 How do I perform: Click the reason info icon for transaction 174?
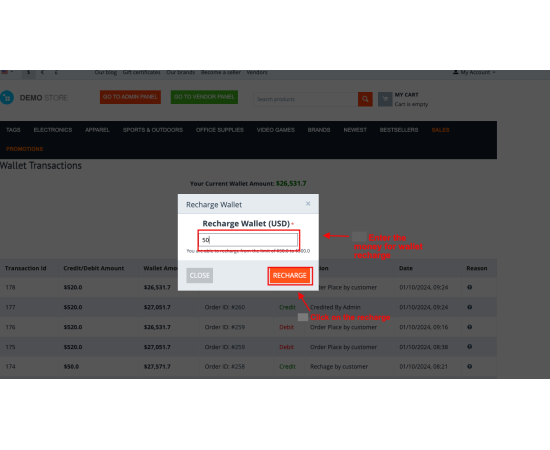pos(470,366)
